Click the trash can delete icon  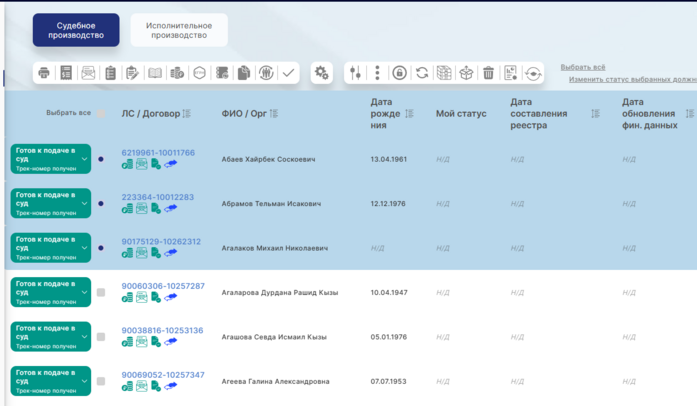point(488,73)
